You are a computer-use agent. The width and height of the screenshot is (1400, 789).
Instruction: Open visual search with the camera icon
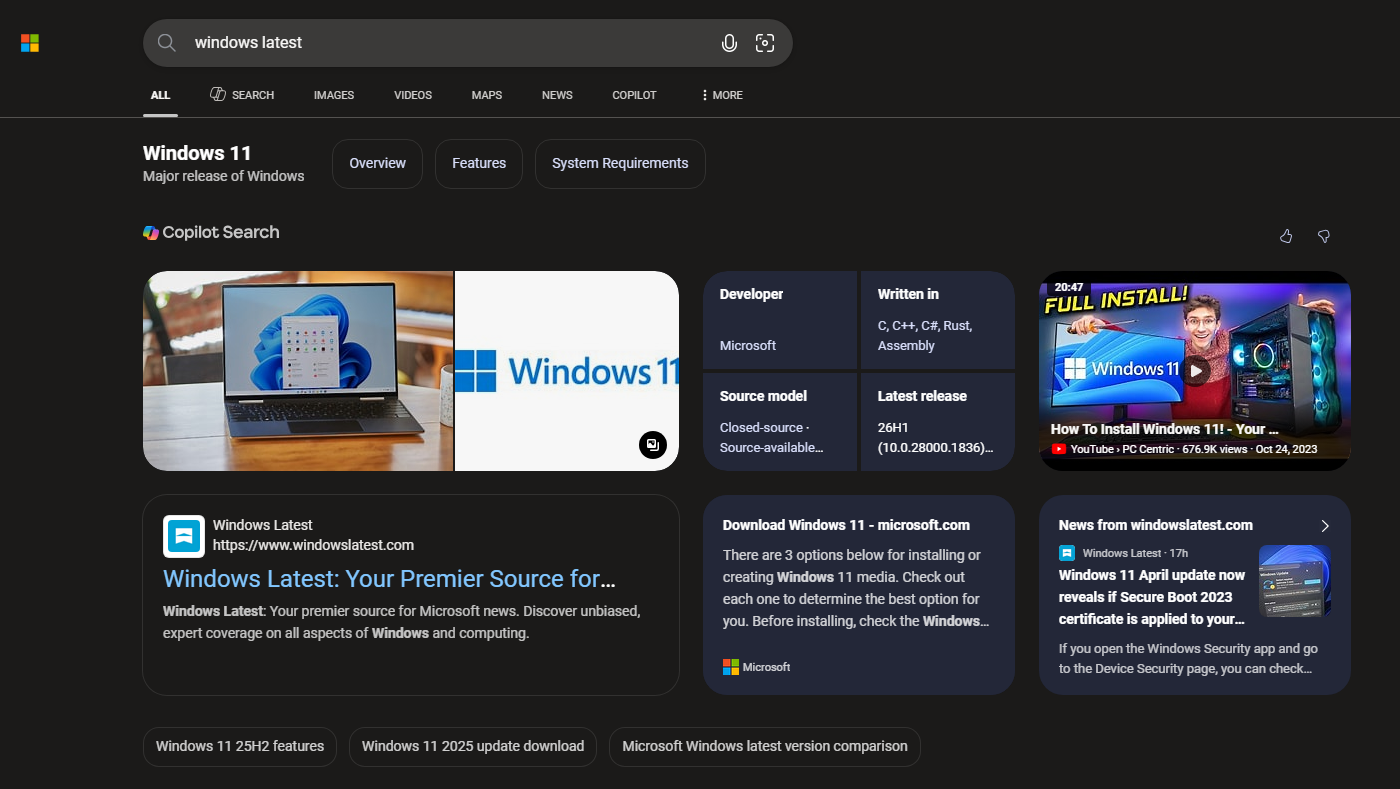pyautogui.click(x=765, y=42)
